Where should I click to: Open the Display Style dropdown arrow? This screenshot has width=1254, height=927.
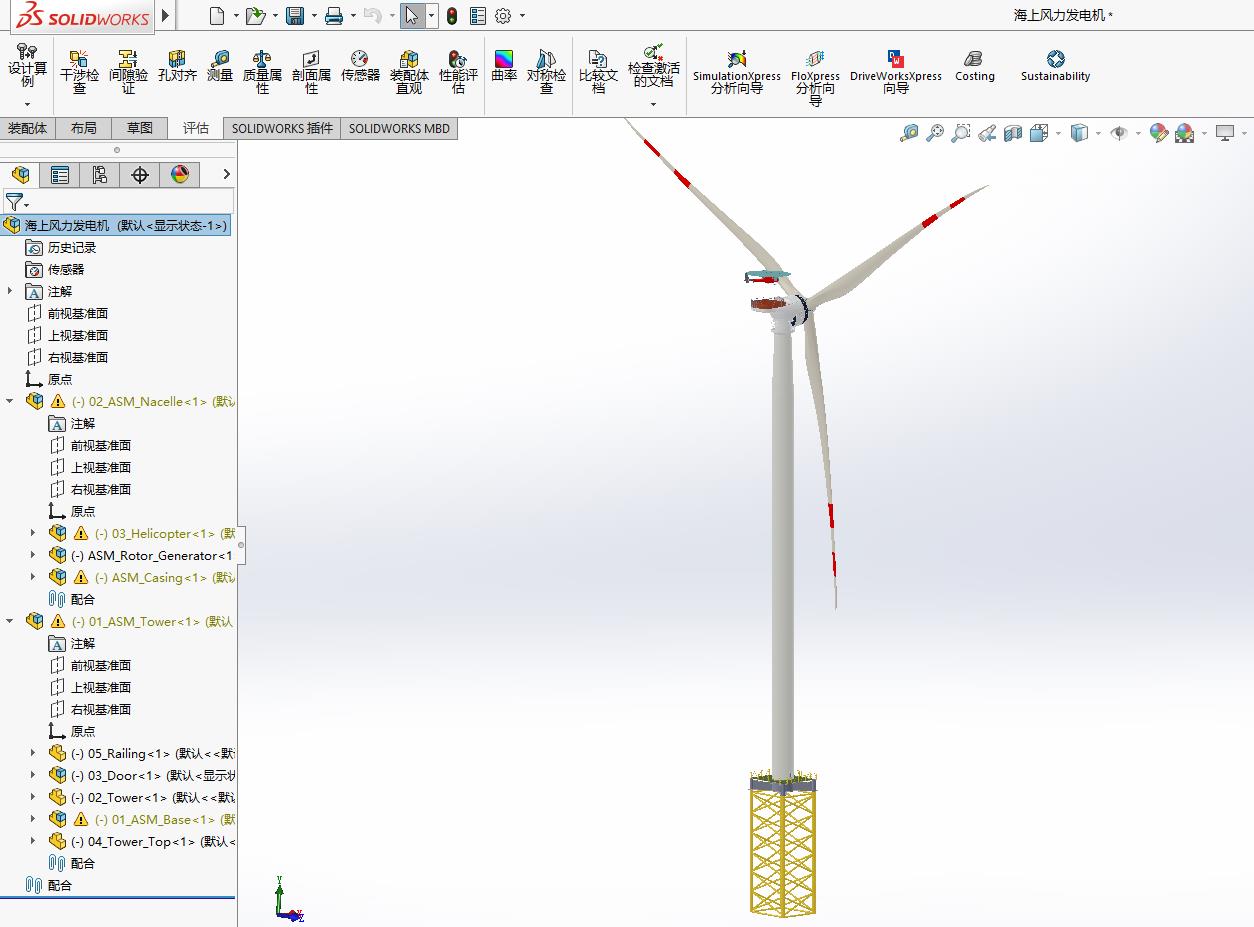pyautogui.click(x=1098, y=134)
